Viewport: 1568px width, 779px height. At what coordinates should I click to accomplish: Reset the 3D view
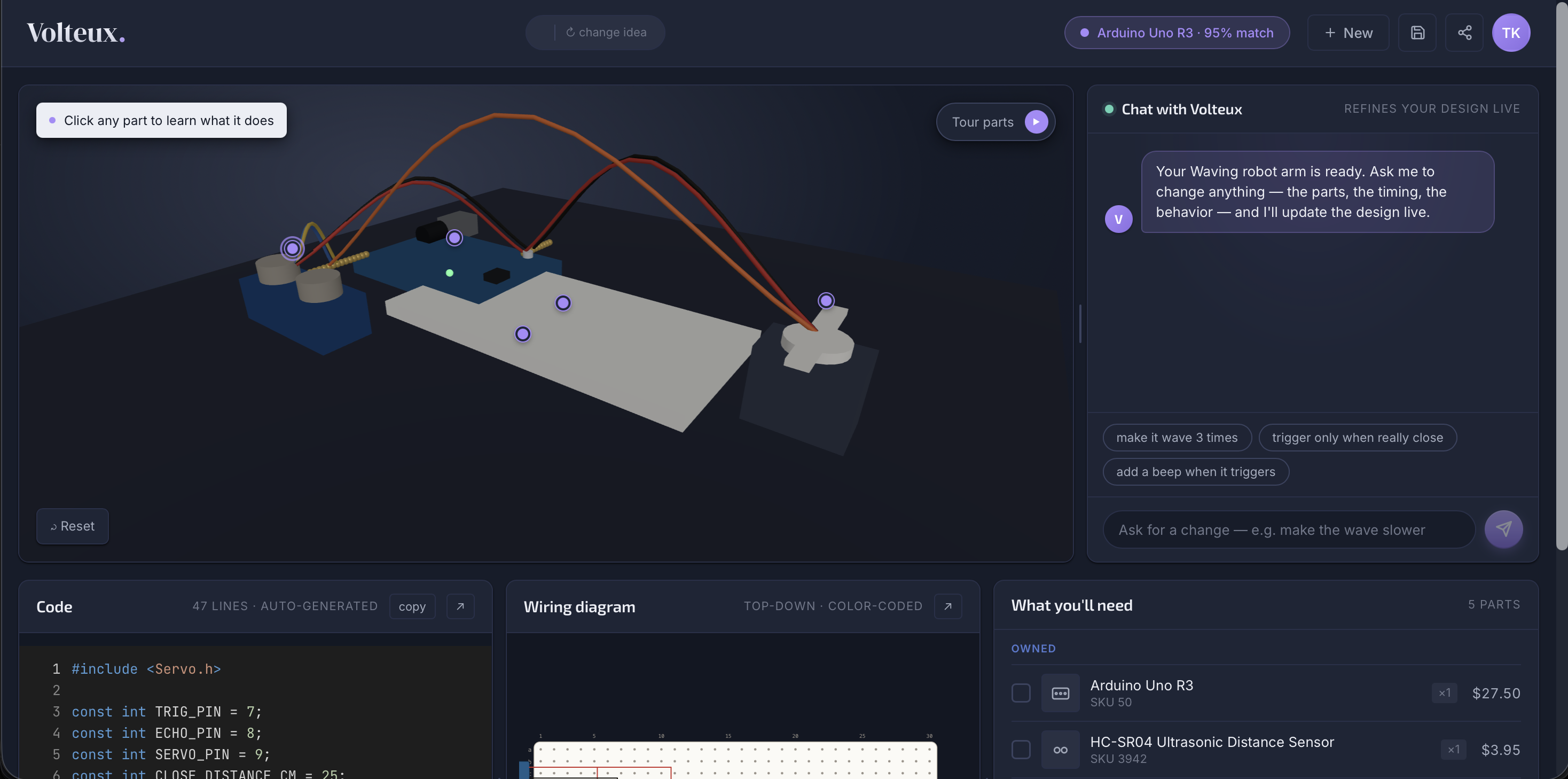click(73, 526)
